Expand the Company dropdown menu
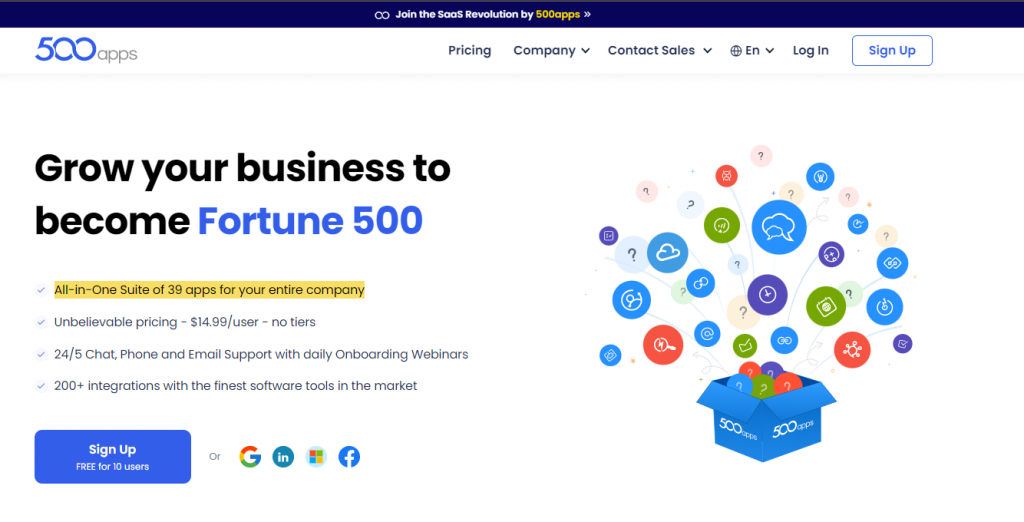Viewport: 1024px width, 522px height. [551, 51]
